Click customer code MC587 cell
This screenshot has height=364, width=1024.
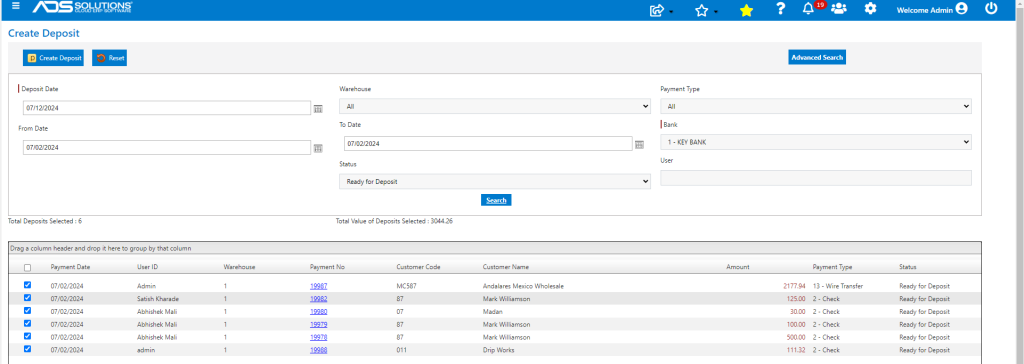coord(406,286)
